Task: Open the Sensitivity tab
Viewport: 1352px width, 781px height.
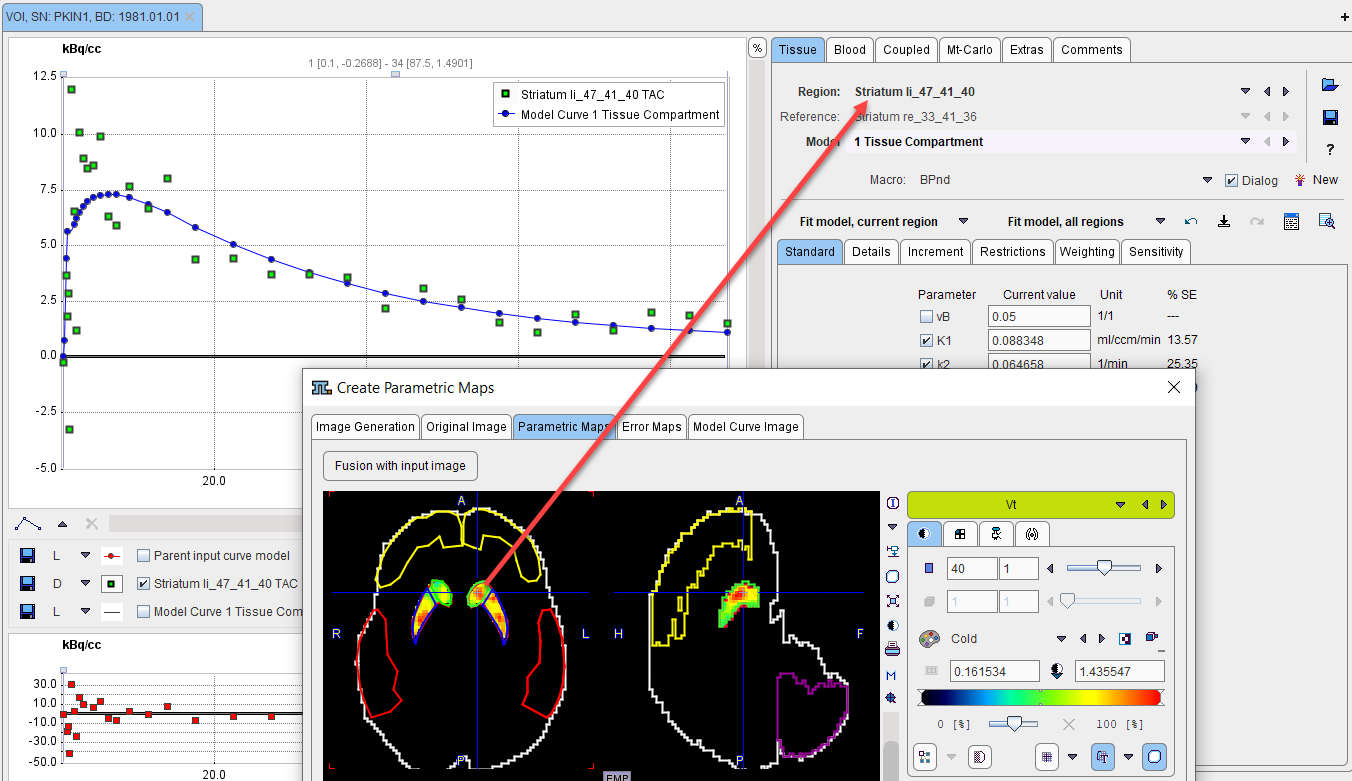Action: tap(1156, 251)
